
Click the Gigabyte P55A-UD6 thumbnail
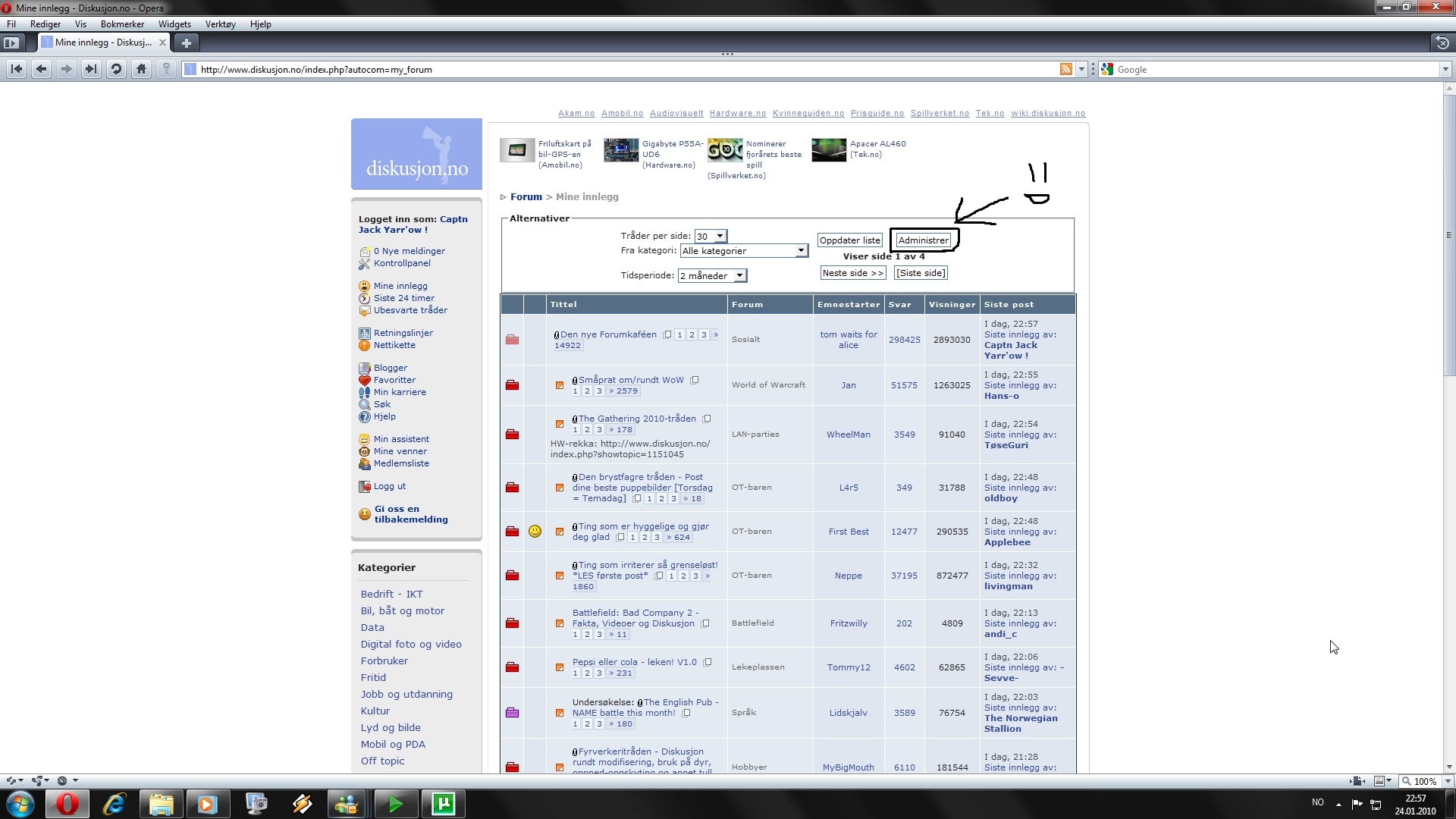(x=621, y=150)
